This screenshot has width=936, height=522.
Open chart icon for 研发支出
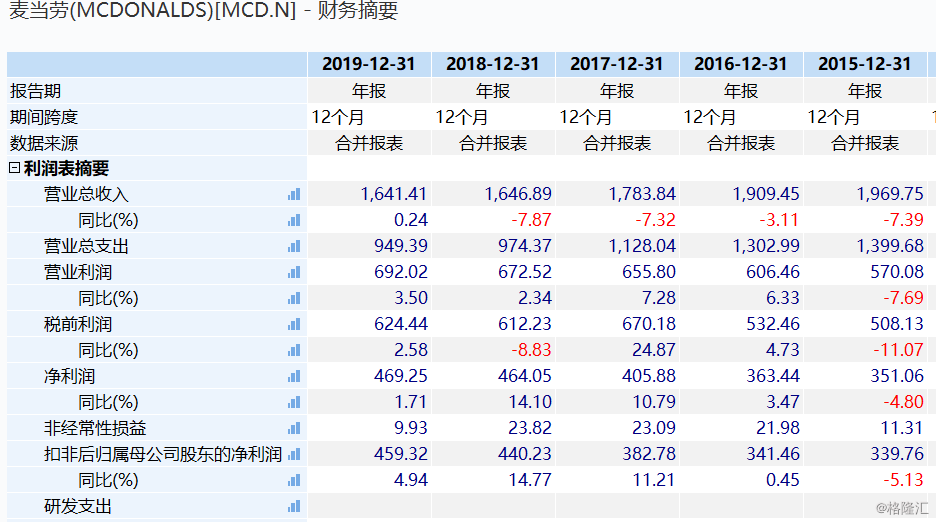tap(294, 506)
